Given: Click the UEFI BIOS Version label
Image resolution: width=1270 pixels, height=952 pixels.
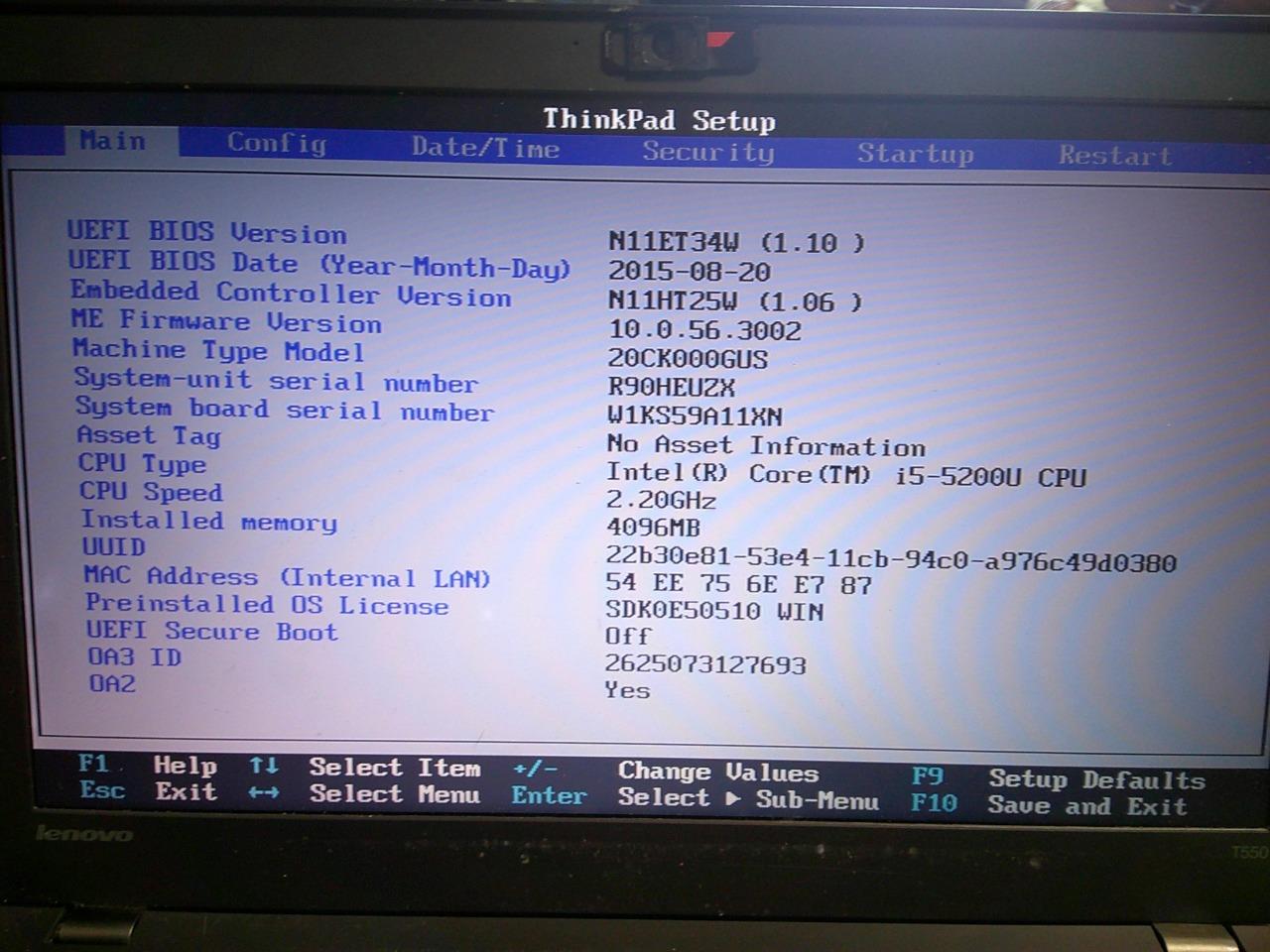Looking at the screenshot, I should (x=206, y=232).
